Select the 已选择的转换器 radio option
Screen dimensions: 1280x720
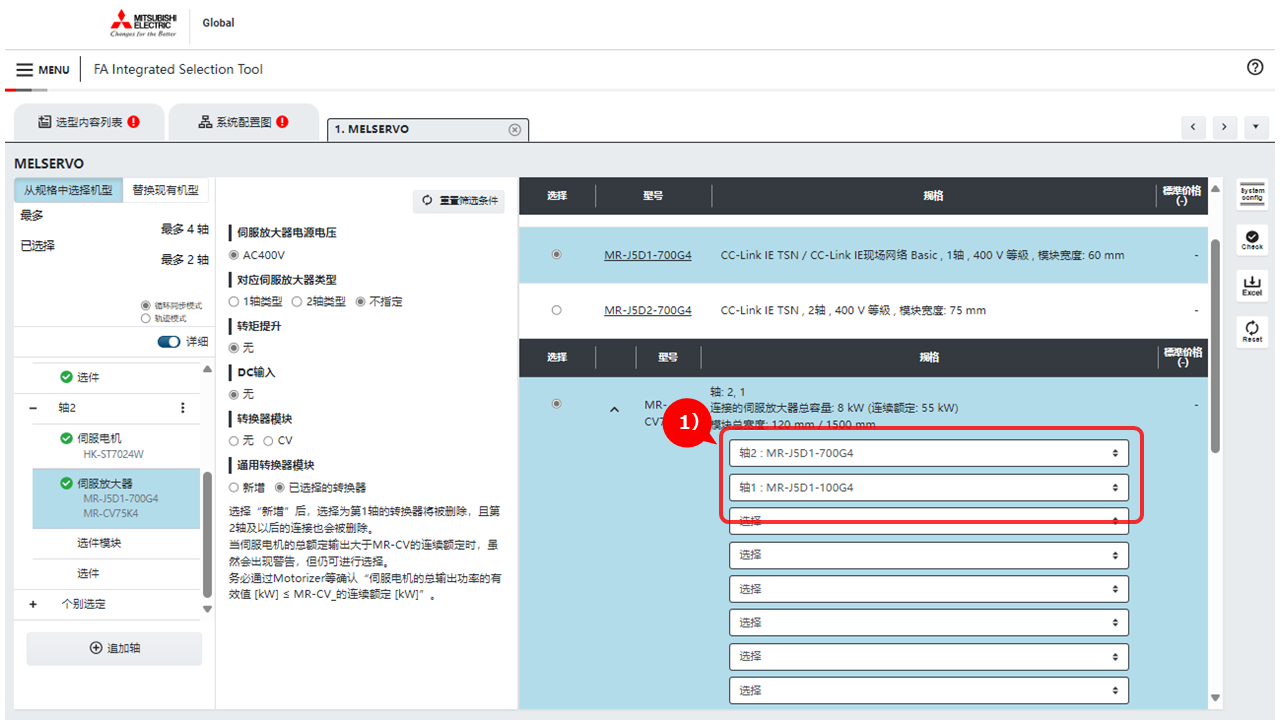281,487
